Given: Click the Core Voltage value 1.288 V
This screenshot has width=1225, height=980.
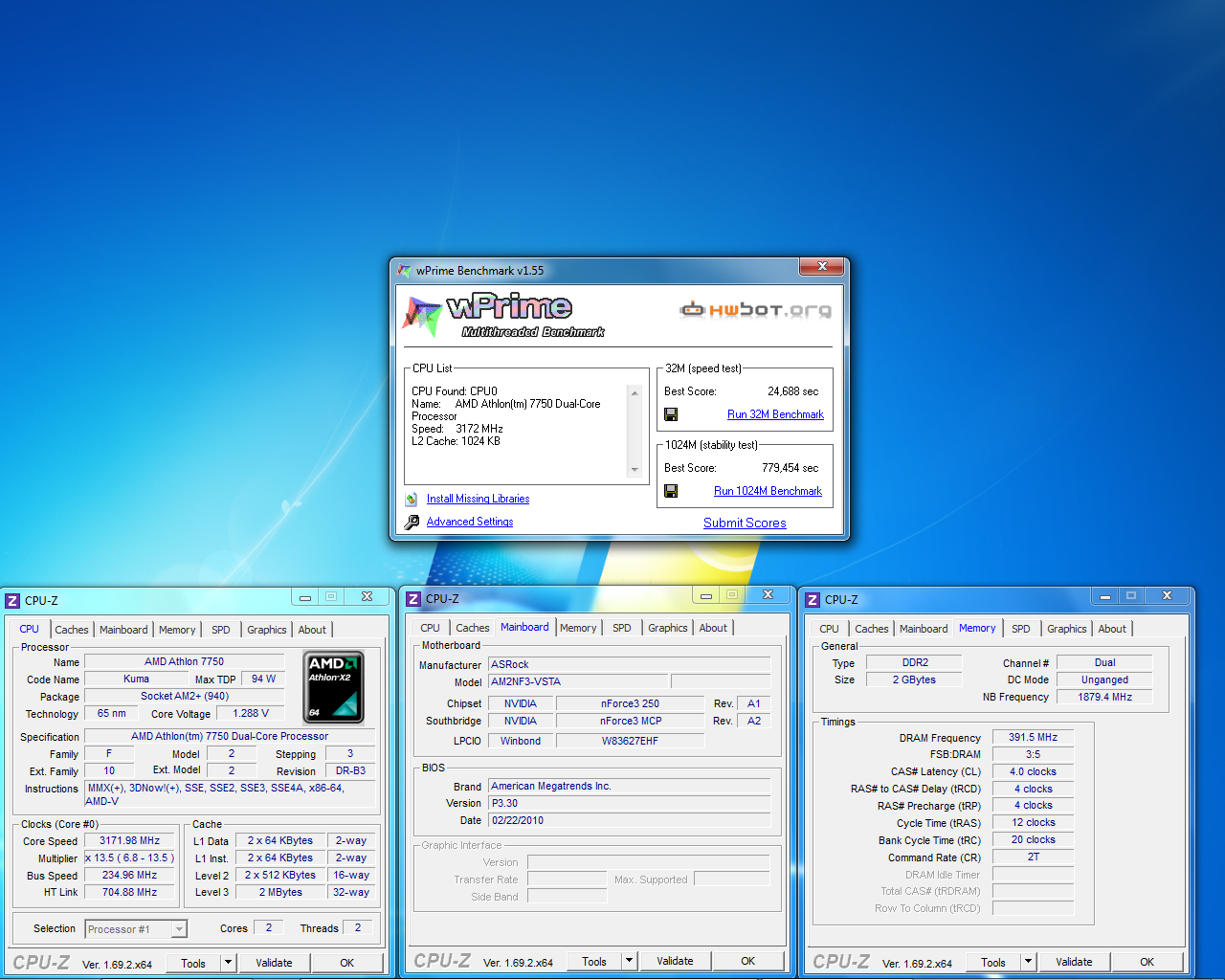Looking at the screenshot, I should [251, 713].
